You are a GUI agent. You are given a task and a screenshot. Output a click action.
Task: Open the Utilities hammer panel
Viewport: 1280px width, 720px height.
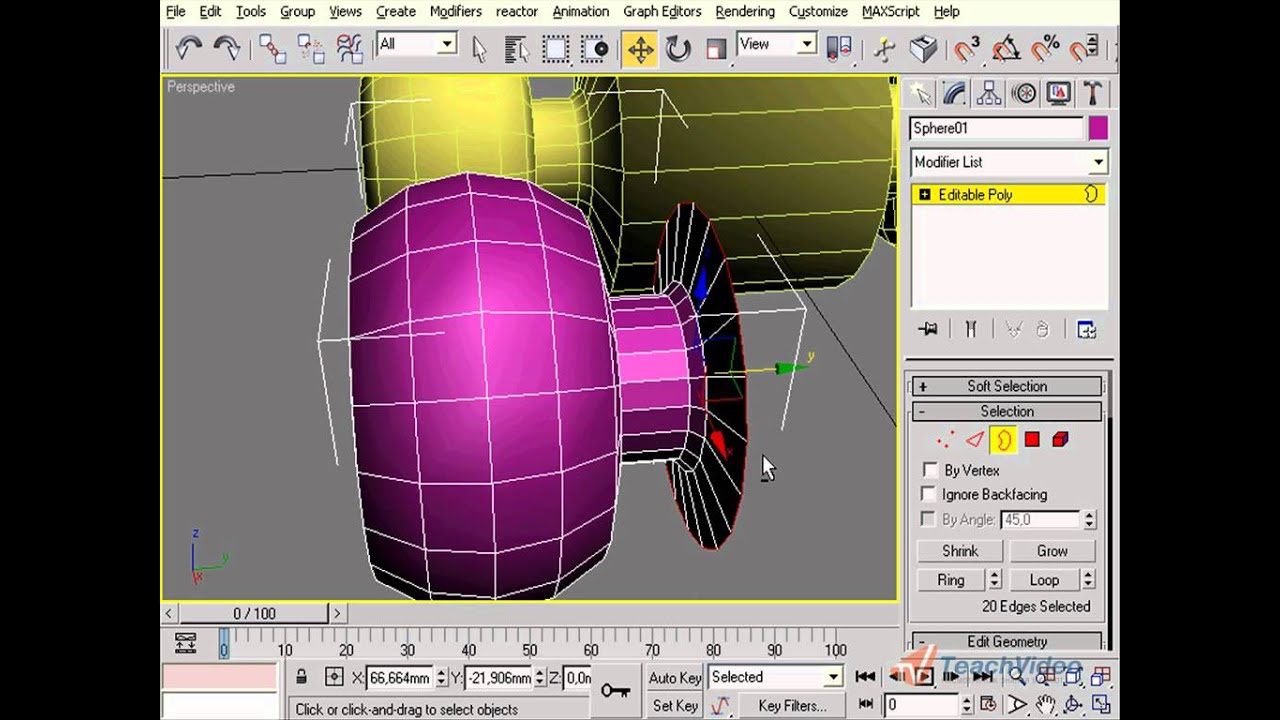coord(1092,93)
